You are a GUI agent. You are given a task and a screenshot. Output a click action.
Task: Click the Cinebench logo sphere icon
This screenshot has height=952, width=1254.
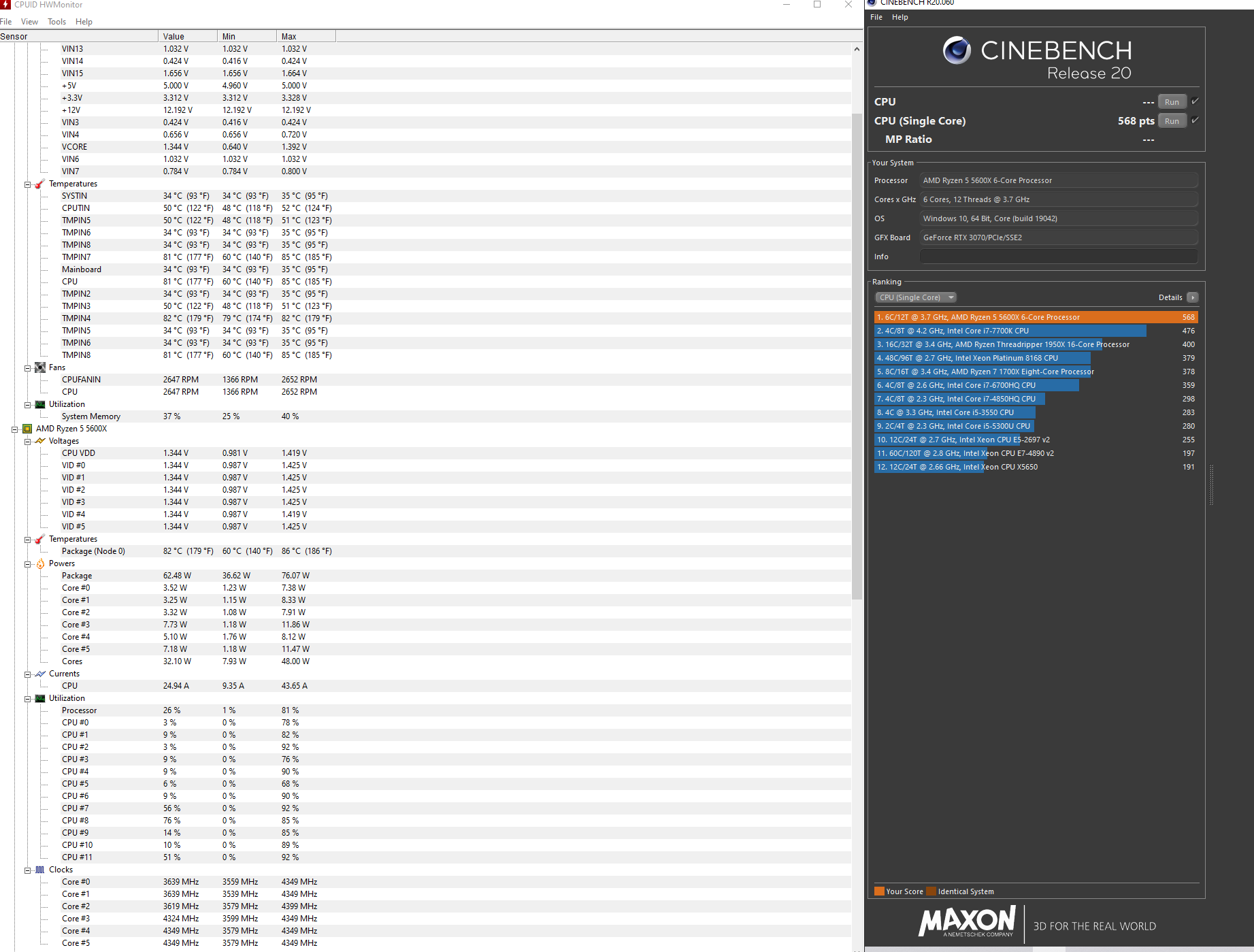pyautogui.click(x=957, y=50)
